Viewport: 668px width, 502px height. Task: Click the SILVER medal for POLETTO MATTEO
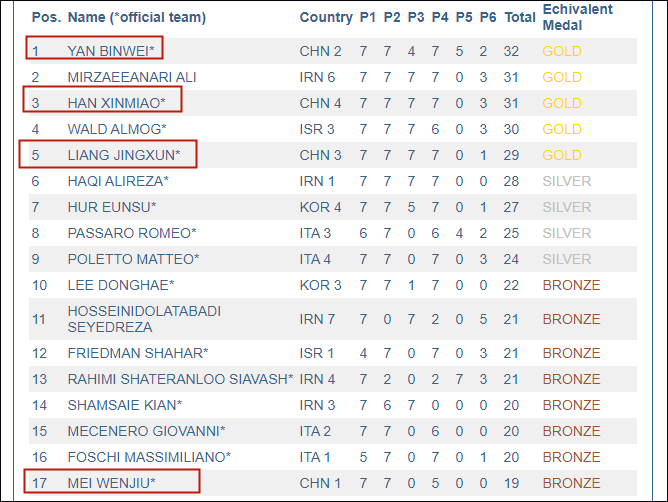pos(567,259)
